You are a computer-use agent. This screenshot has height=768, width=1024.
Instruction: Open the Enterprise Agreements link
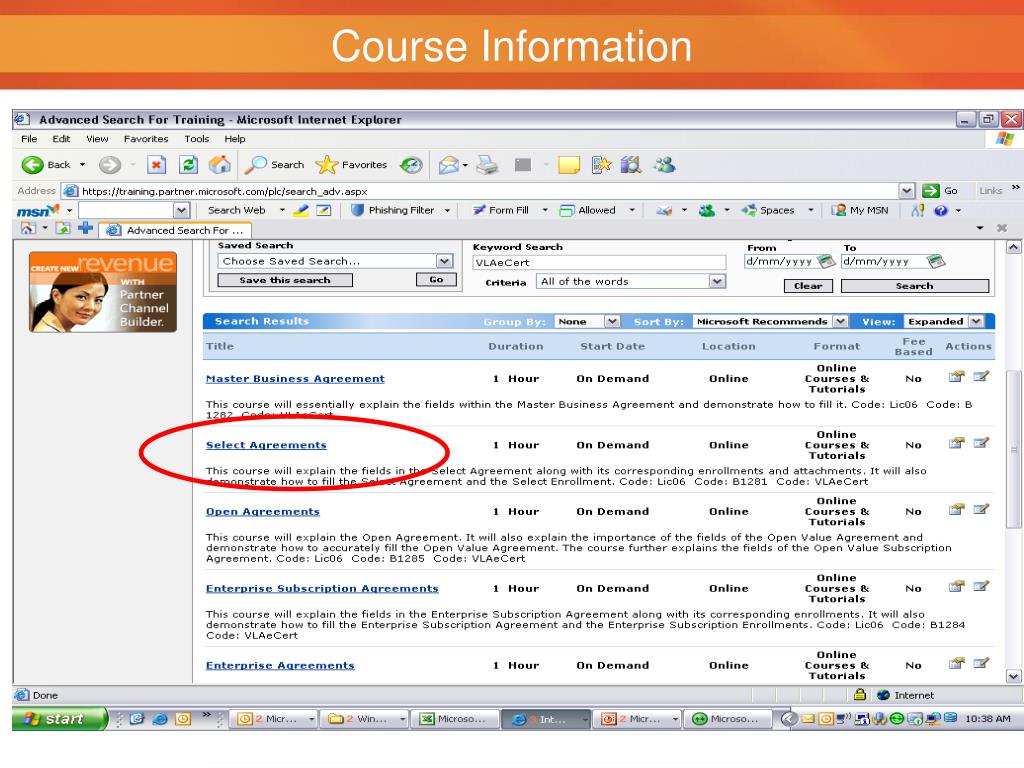click(x=280, y=665)
